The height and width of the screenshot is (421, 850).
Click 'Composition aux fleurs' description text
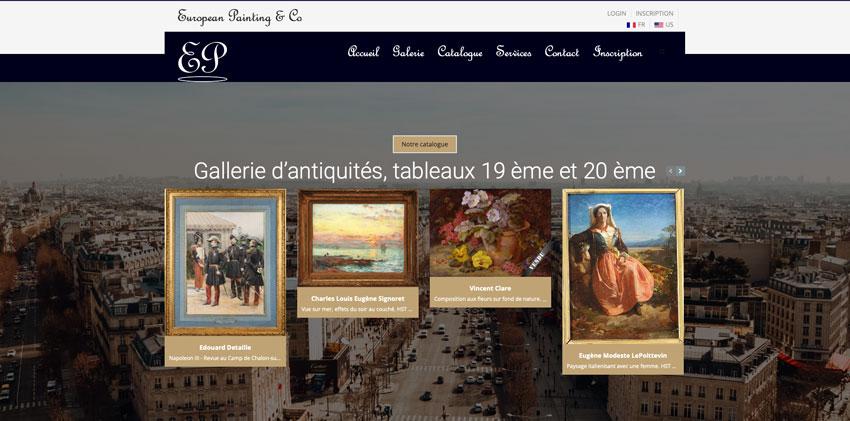[x=490, y=299]
